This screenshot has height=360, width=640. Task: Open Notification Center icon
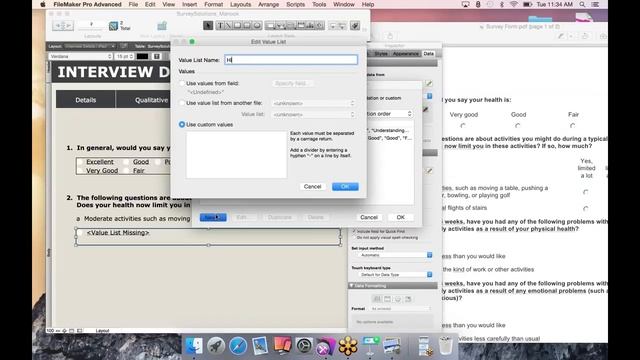[595, 4]
